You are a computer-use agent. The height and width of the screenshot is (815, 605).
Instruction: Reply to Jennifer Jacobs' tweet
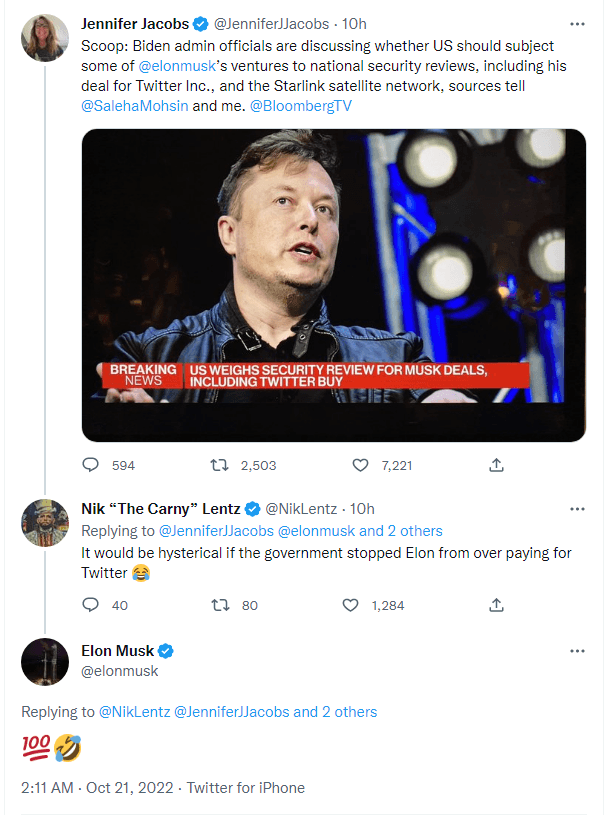[x=91, y=465]
